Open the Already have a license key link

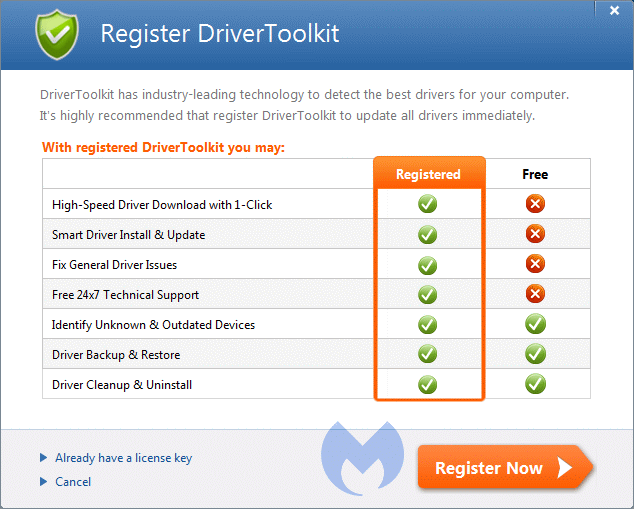pos(123,458)
